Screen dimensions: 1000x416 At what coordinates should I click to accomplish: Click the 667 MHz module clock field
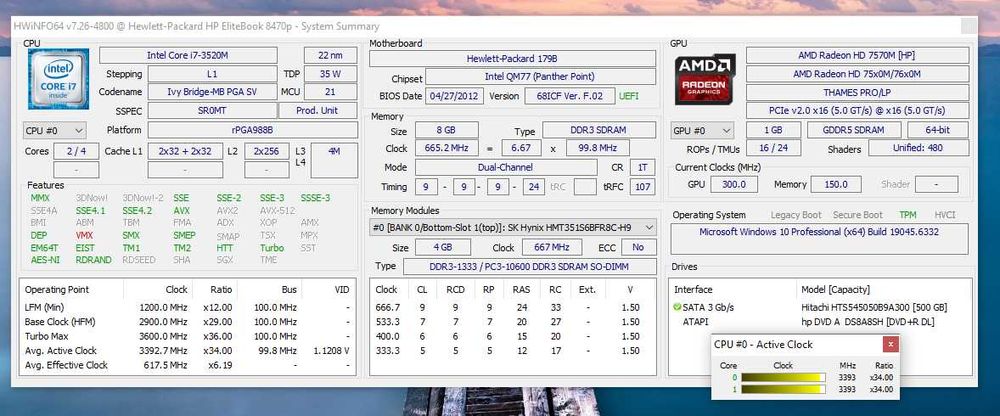pyautogui.click(x=552, y=248)
